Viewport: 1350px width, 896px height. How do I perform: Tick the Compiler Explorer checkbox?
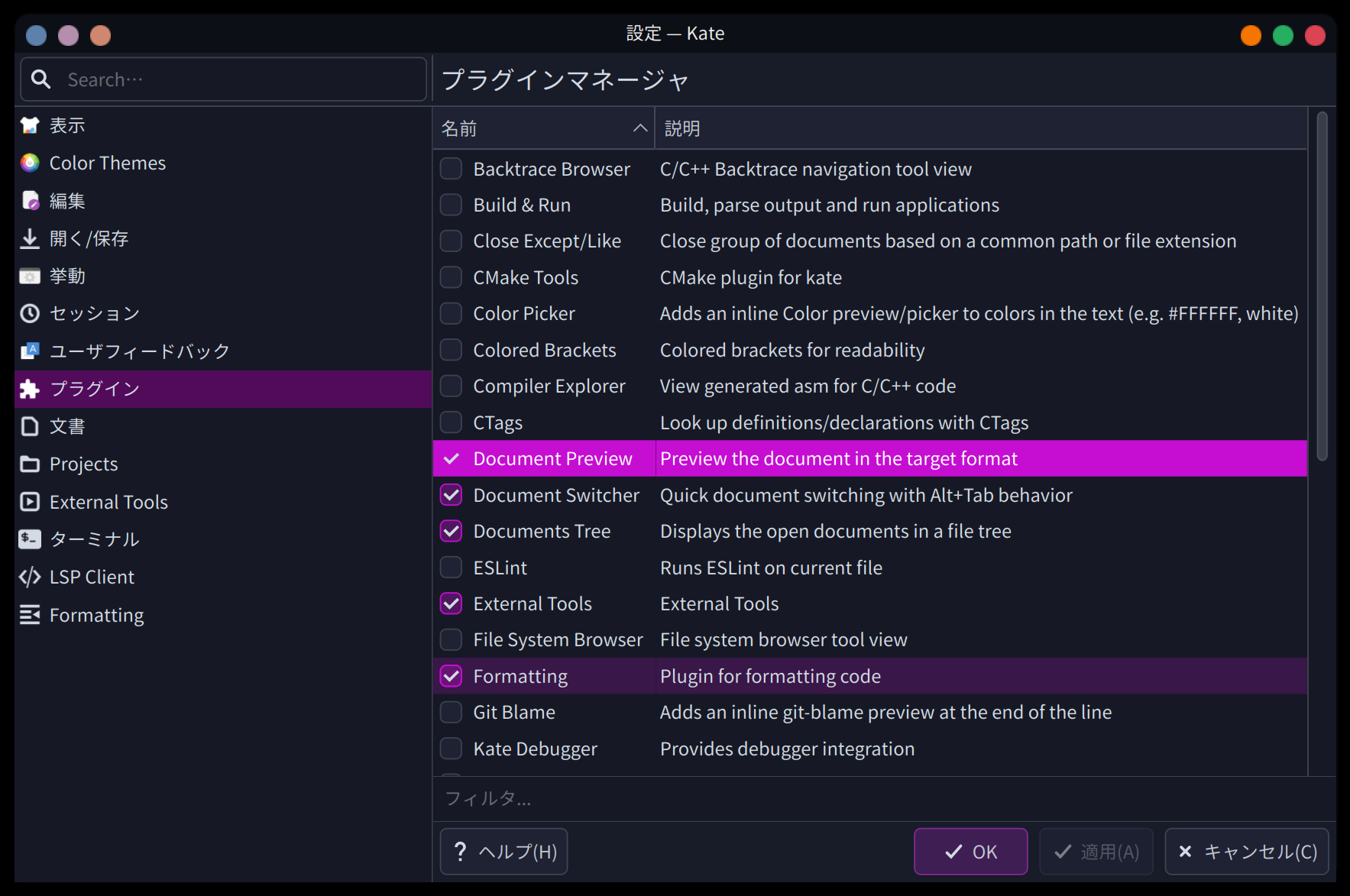[x=452, y=386]
